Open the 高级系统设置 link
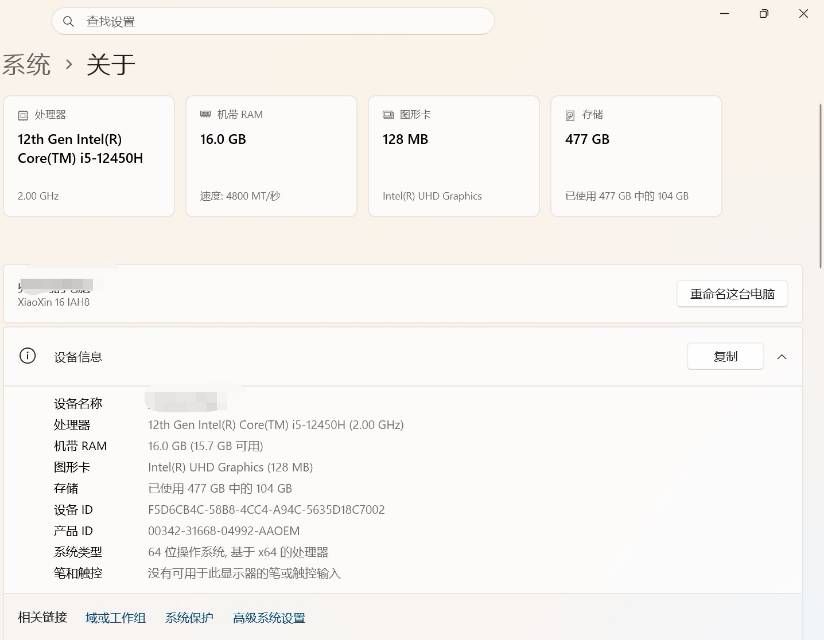Image resolution: width=824 pixels, height=640 pixels. pyautogui.click(x=269, y=618)
